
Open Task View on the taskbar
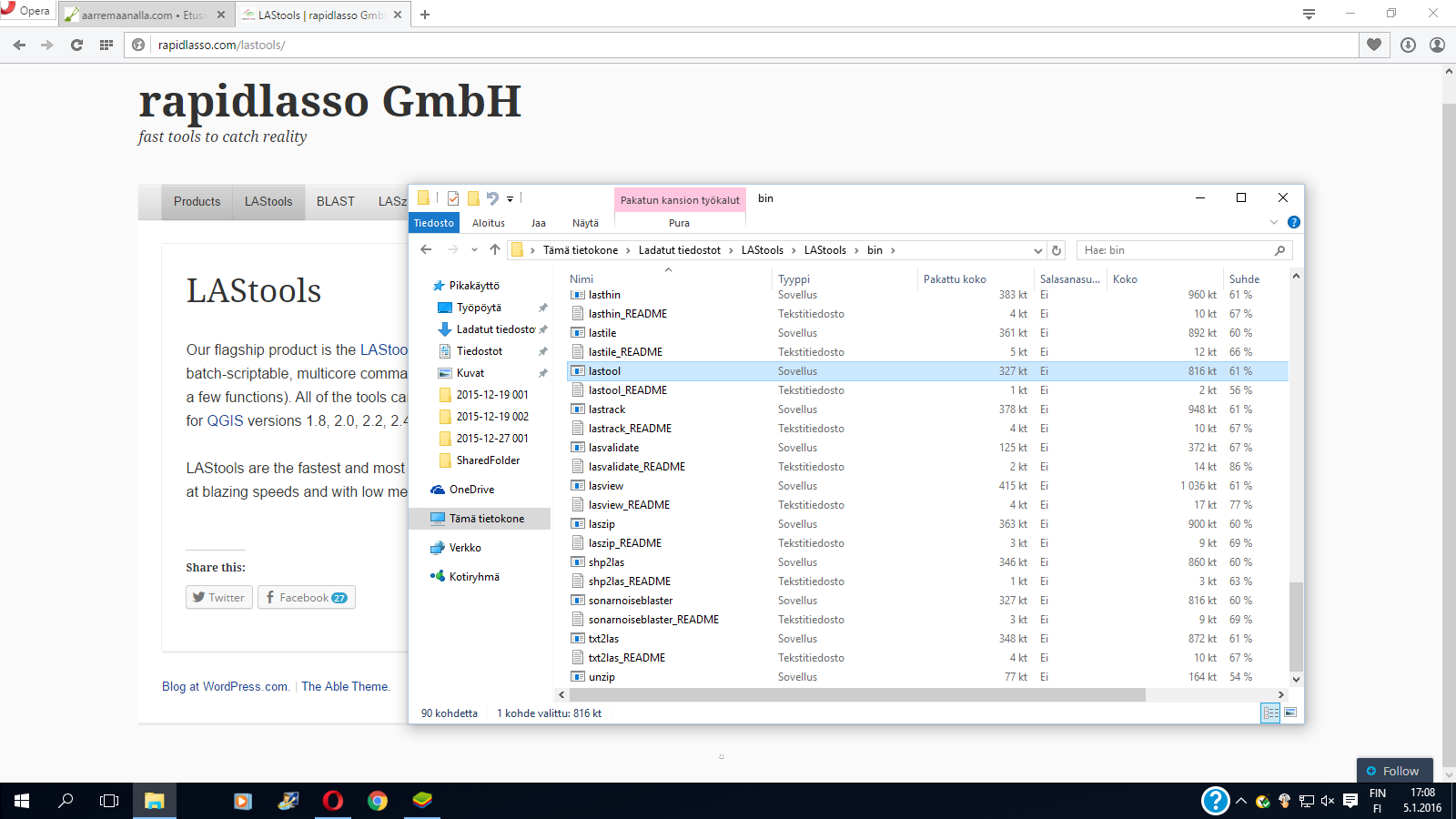(109, 801)
